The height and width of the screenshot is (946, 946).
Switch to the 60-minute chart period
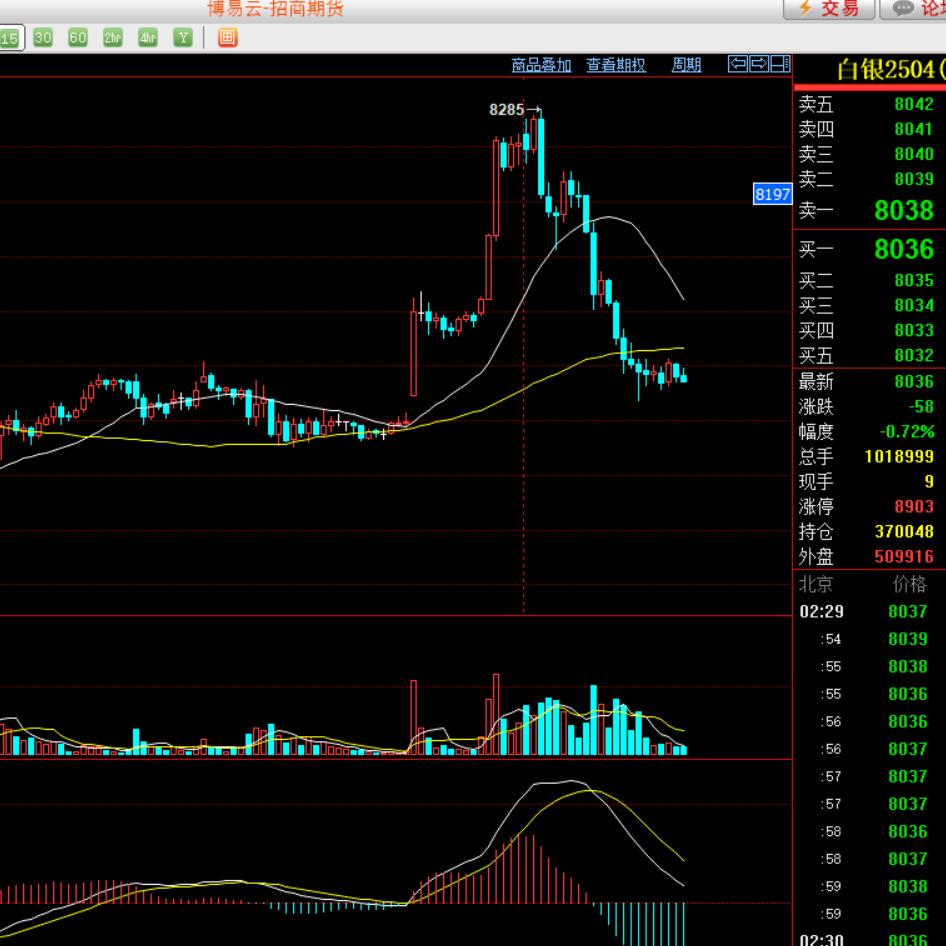pos(78,38)
